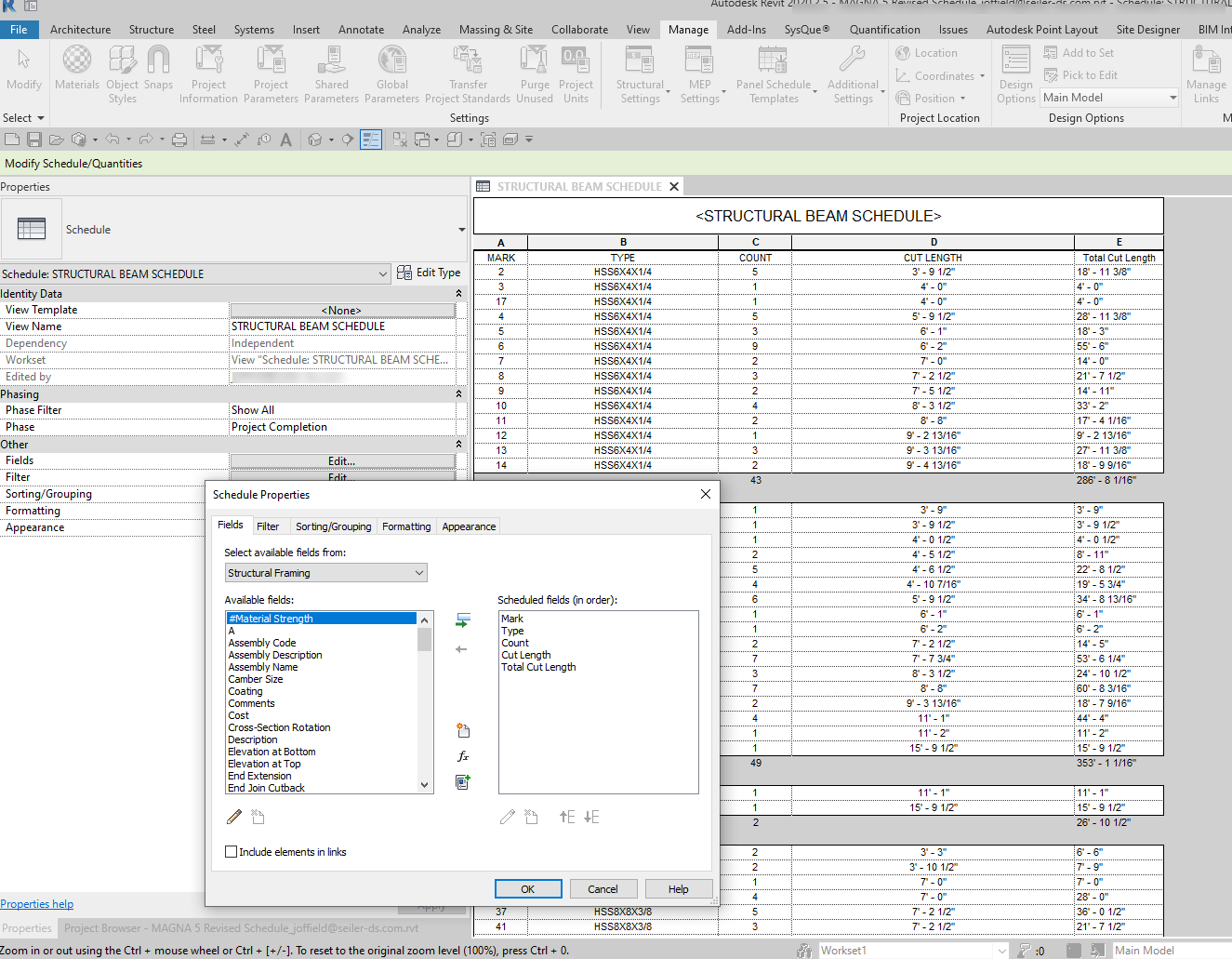Open Global Parameters tool
This screenshot has height=959, width=1232.
click(x=391, y=74)
